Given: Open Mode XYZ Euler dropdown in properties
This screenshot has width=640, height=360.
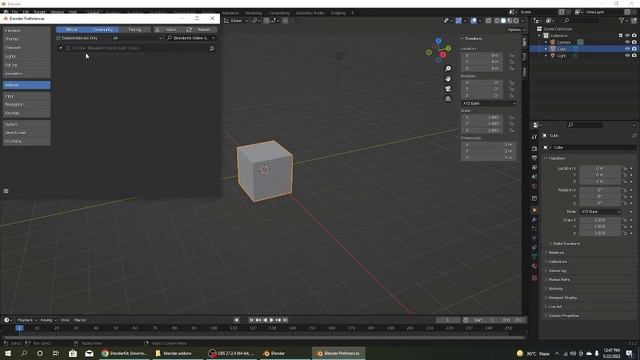Looking at the screenshot, I should (600, 212).
